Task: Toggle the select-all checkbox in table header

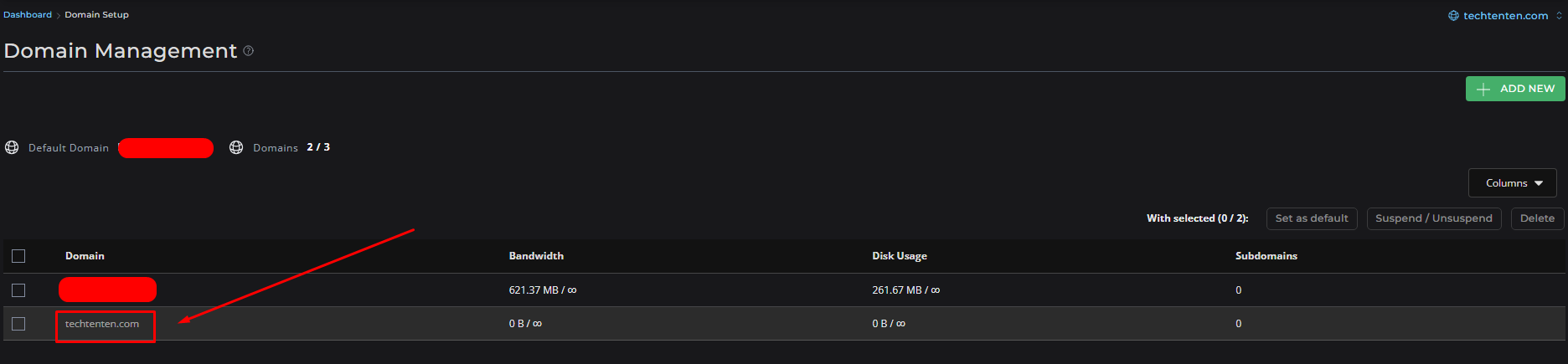Action: 18,256
